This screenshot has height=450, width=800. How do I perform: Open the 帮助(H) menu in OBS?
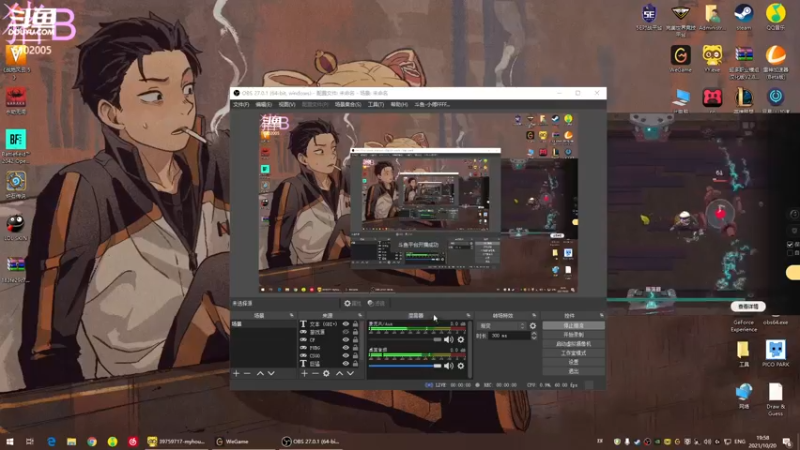click(x=399, y=105)
